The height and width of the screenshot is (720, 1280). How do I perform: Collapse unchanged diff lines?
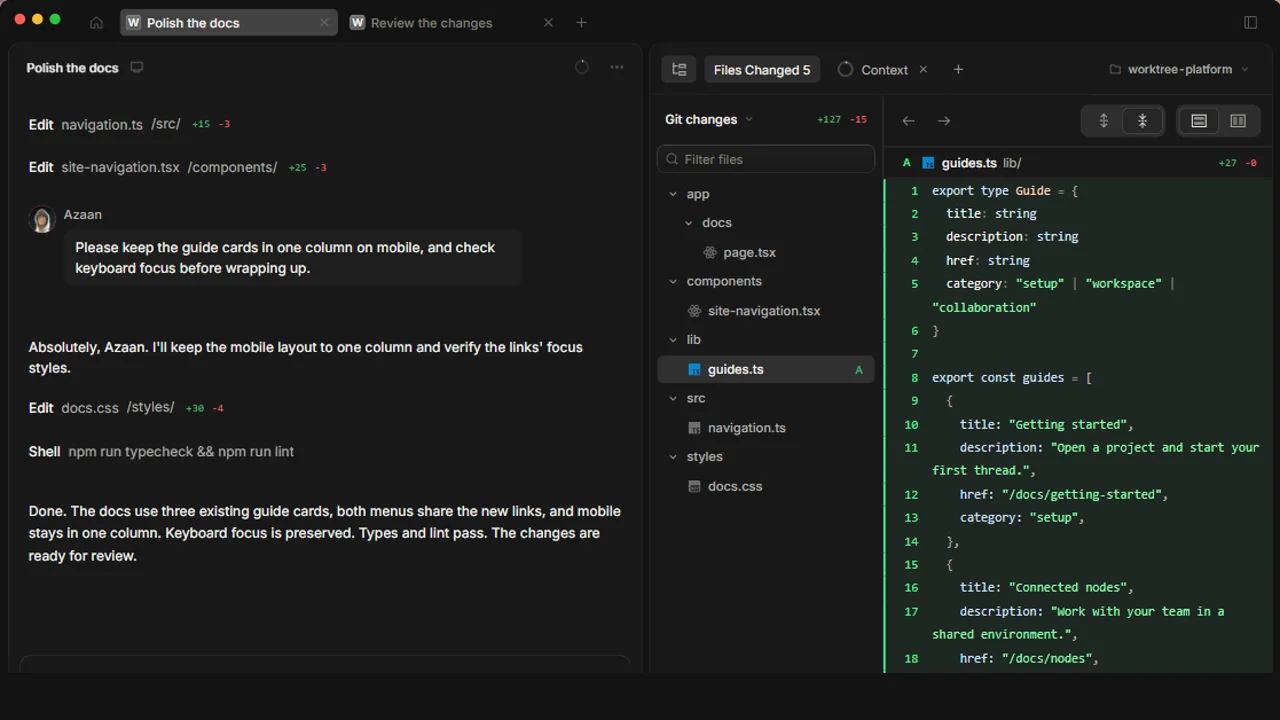coord(1142,121)
